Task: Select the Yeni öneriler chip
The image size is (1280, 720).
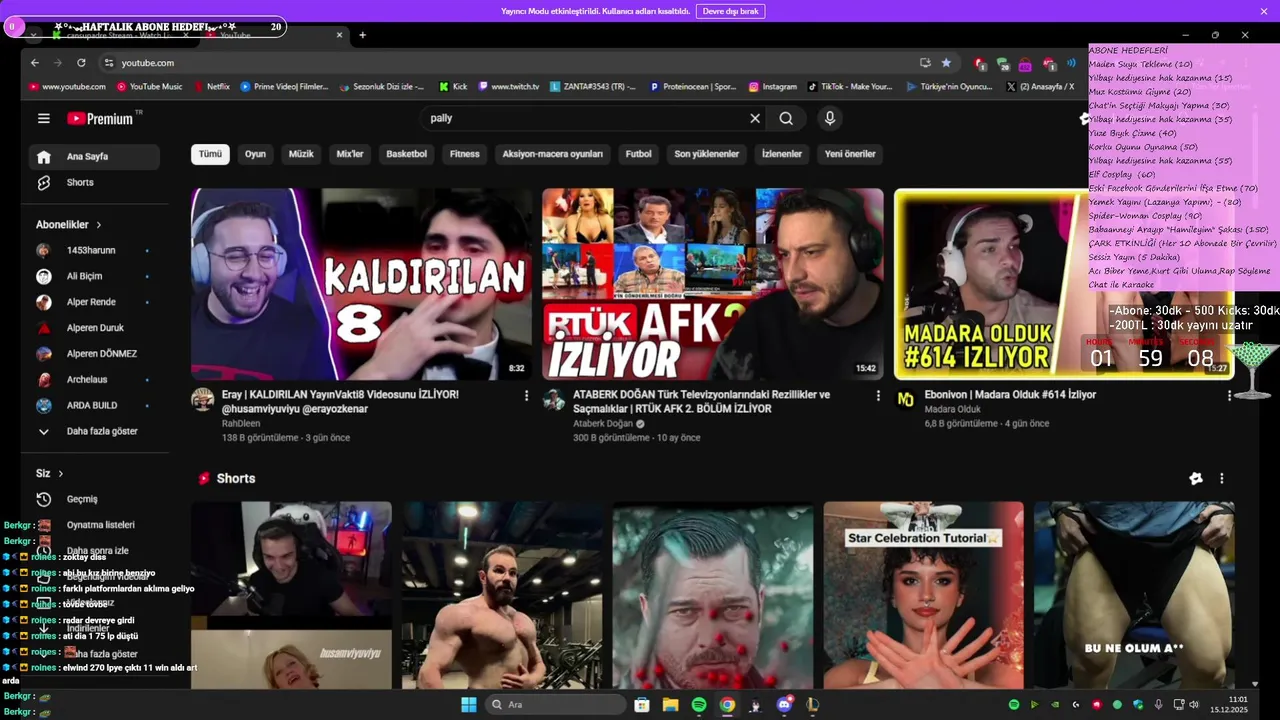Action: point(850,154)
